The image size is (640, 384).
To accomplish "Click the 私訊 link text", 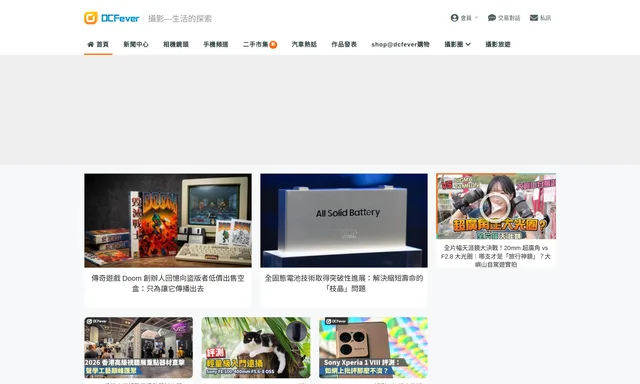I will point(546,18).
